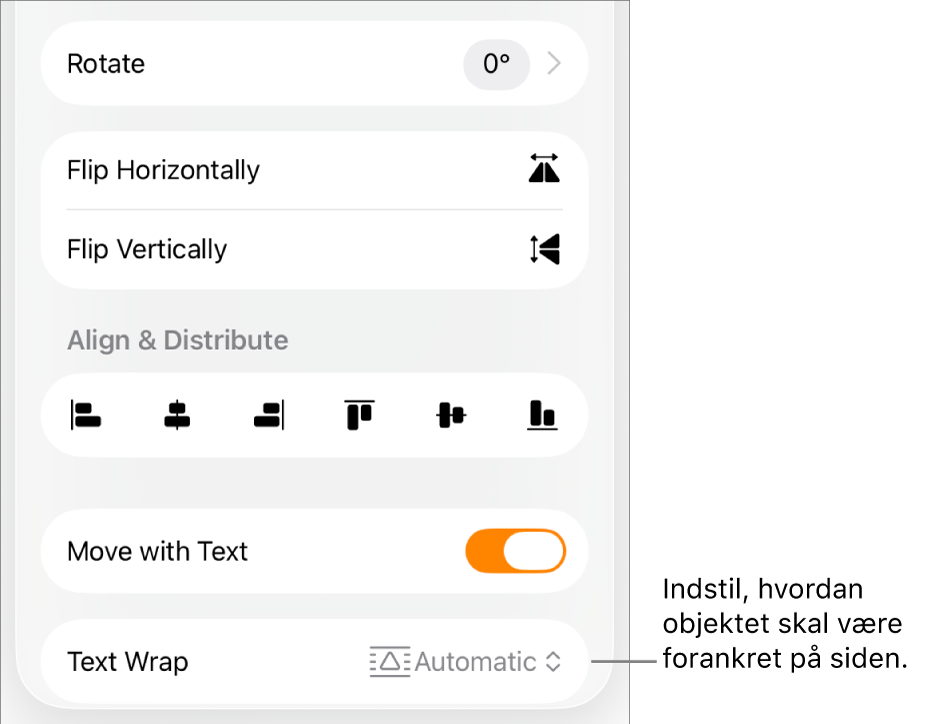The width and height of the screenshot is (934, 724).
Task: Select the Flip Vertically text label
Action: (147, 250)
